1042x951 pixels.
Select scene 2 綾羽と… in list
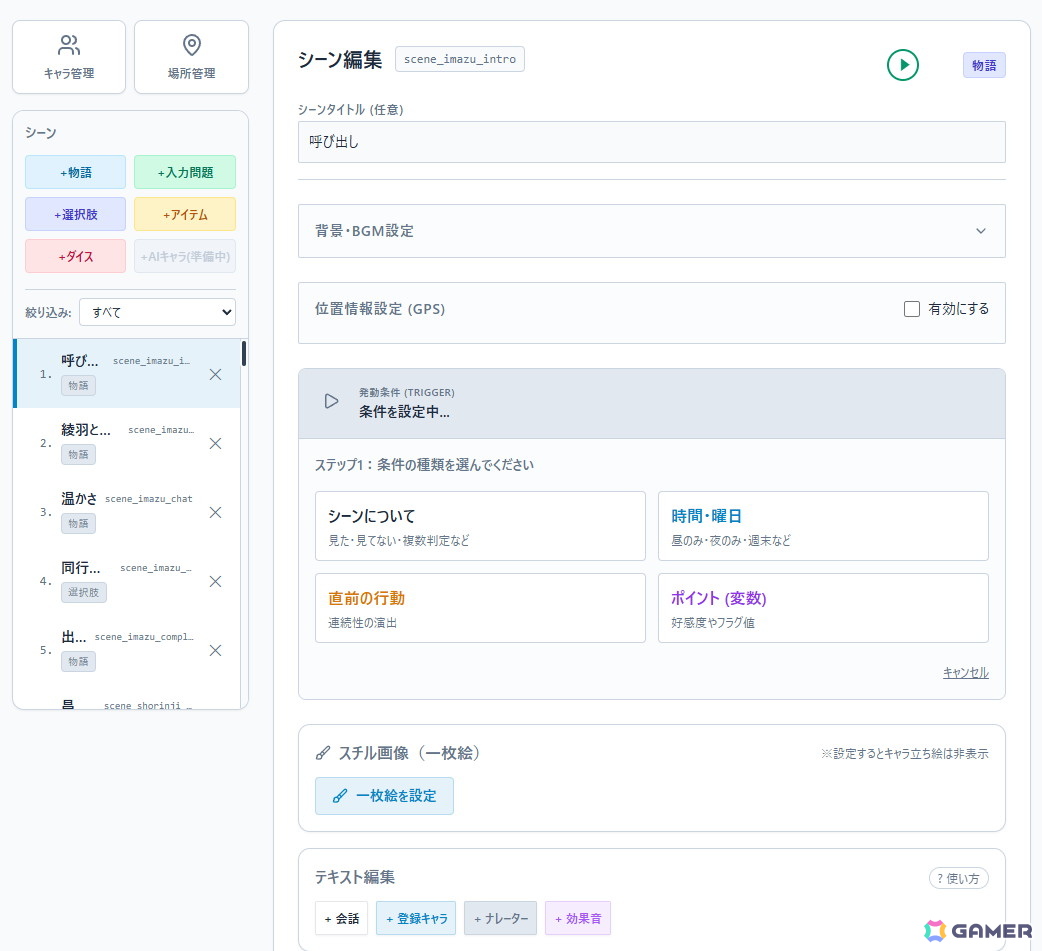point(127,443)
